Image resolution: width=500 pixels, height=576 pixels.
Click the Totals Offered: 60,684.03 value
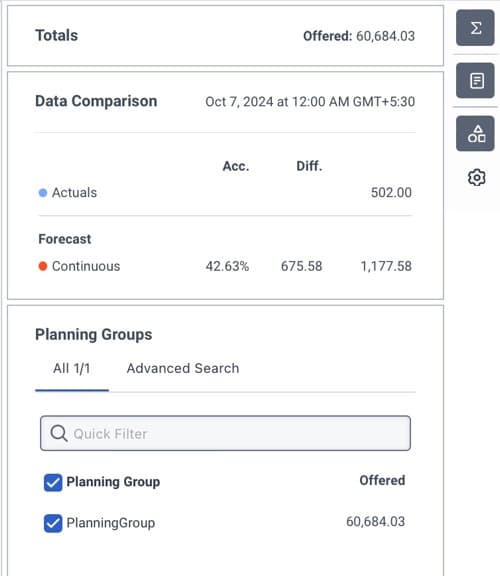[359, 36]
